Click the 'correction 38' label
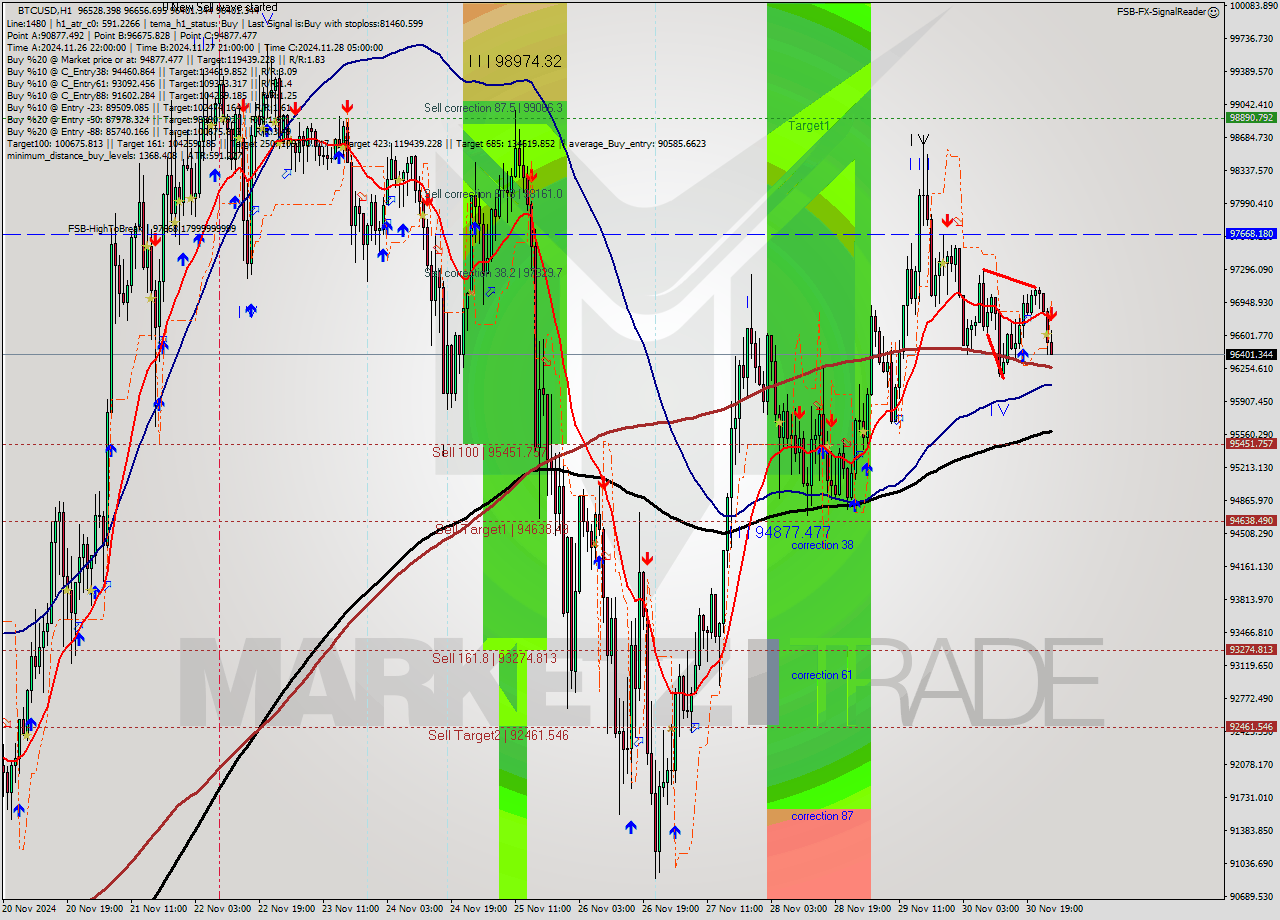 tap(822, 545)
